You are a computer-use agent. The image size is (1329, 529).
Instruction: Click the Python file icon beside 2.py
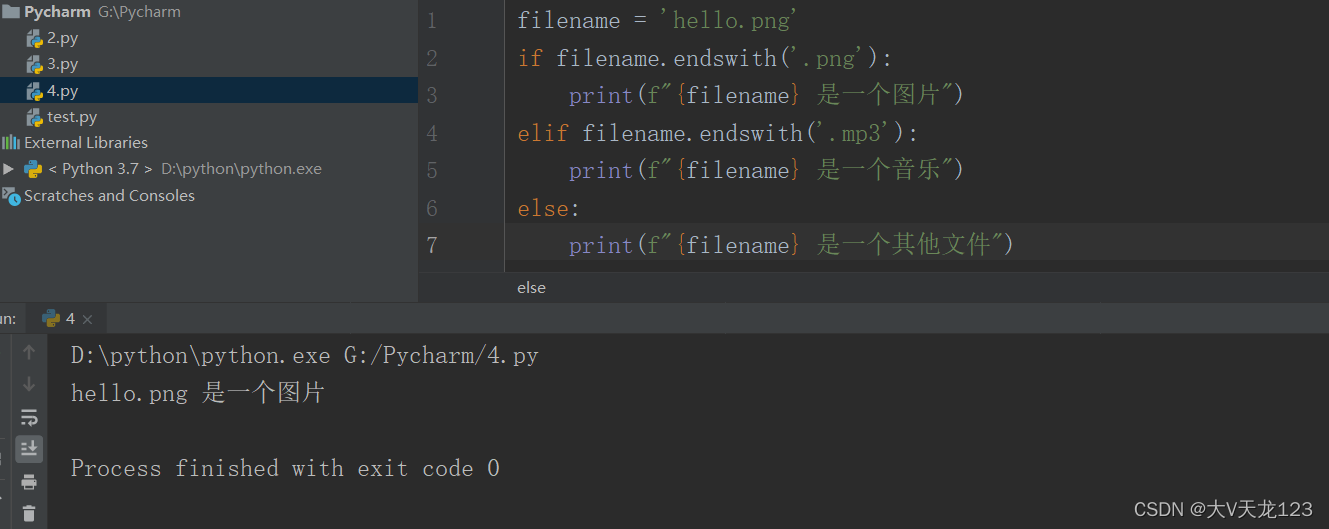(x=35, y=38)
